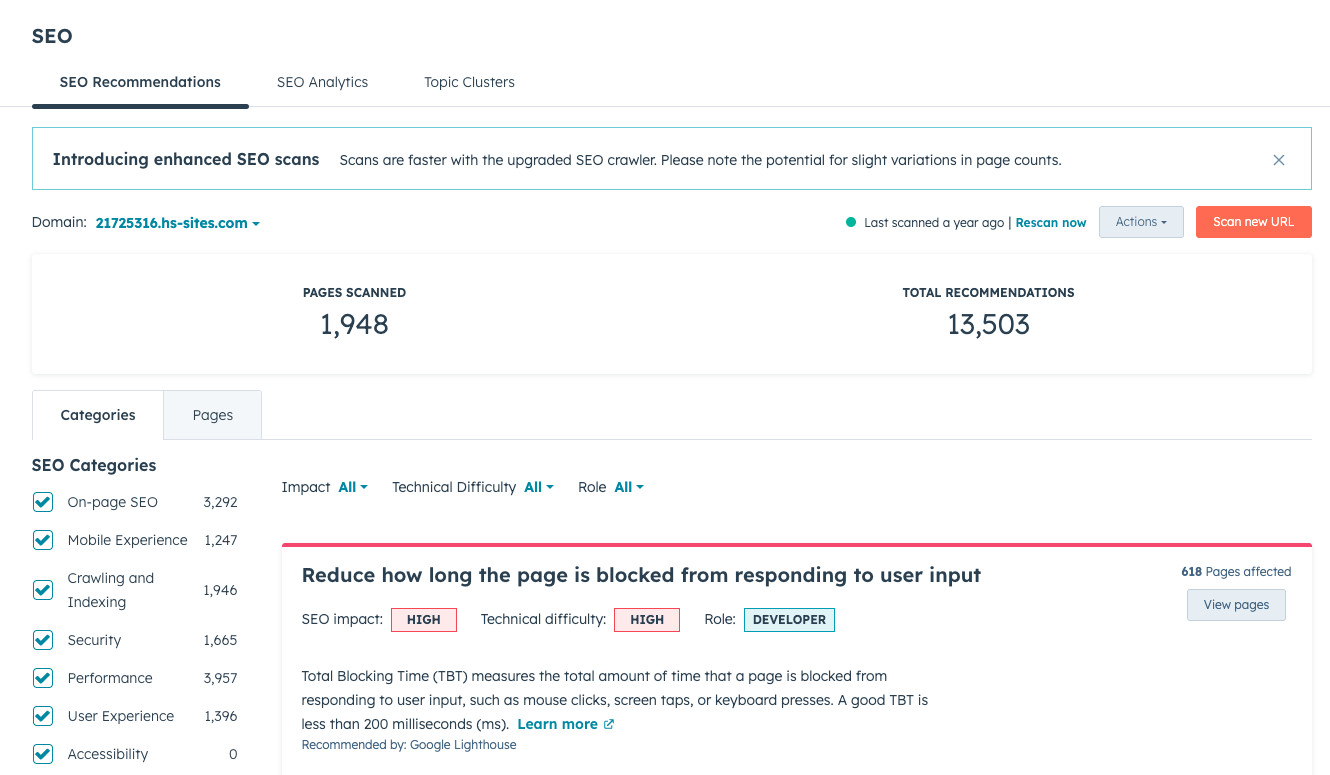Screen dimensions: 1330x775
Task: Open the Topic Clusters tab
Action: [x=469, y=82]
